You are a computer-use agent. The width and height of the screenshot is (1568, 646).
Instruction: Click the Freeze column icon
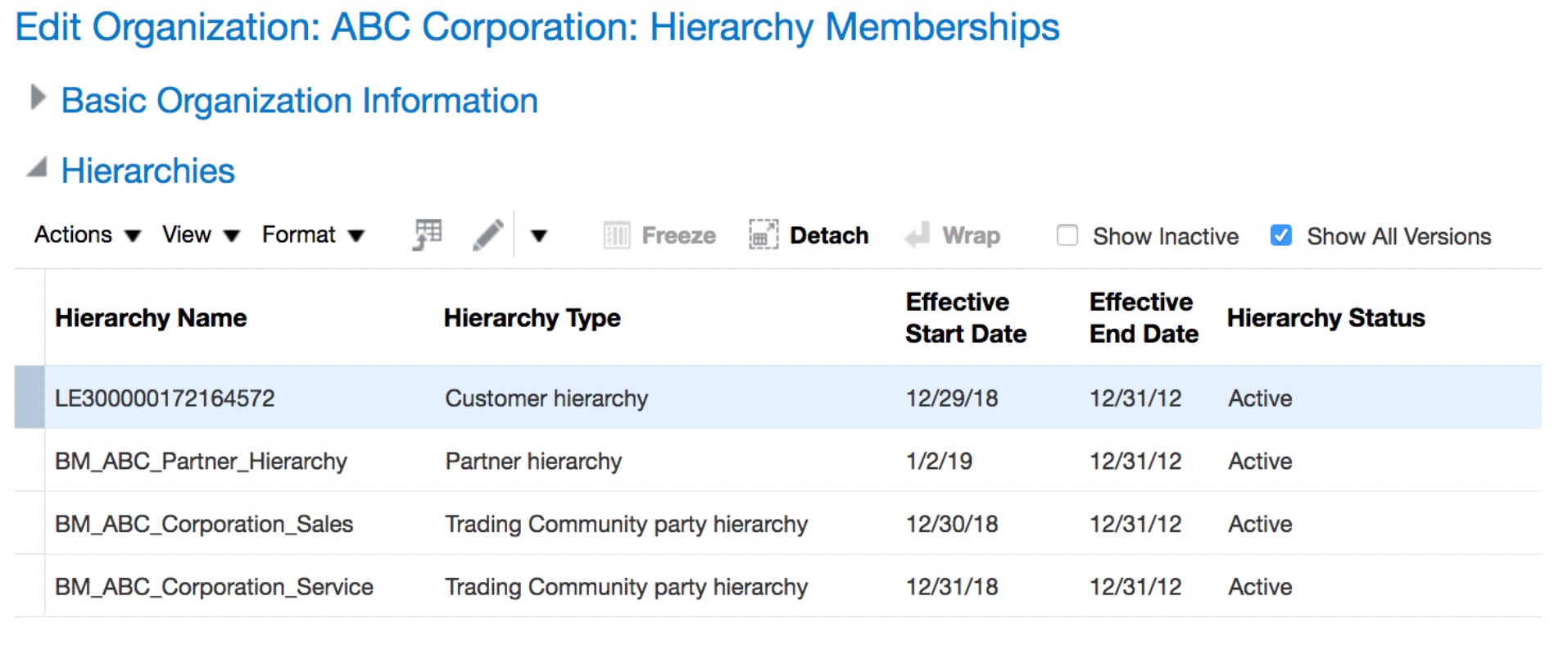tap(616, 236)
